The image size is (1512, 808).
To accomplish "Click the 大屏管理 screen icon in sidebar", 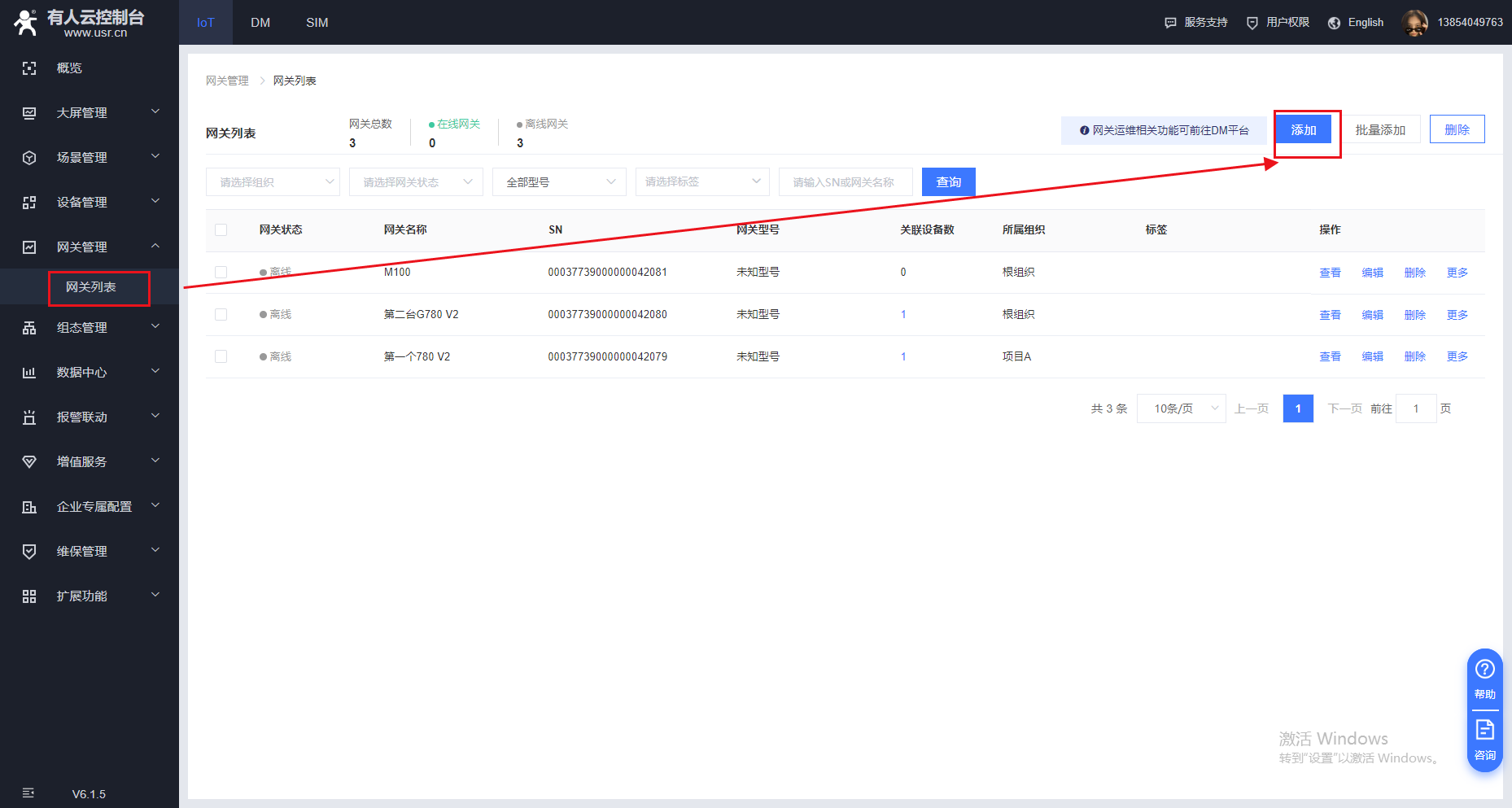I will pyautogui.click(x=29, y=113).
